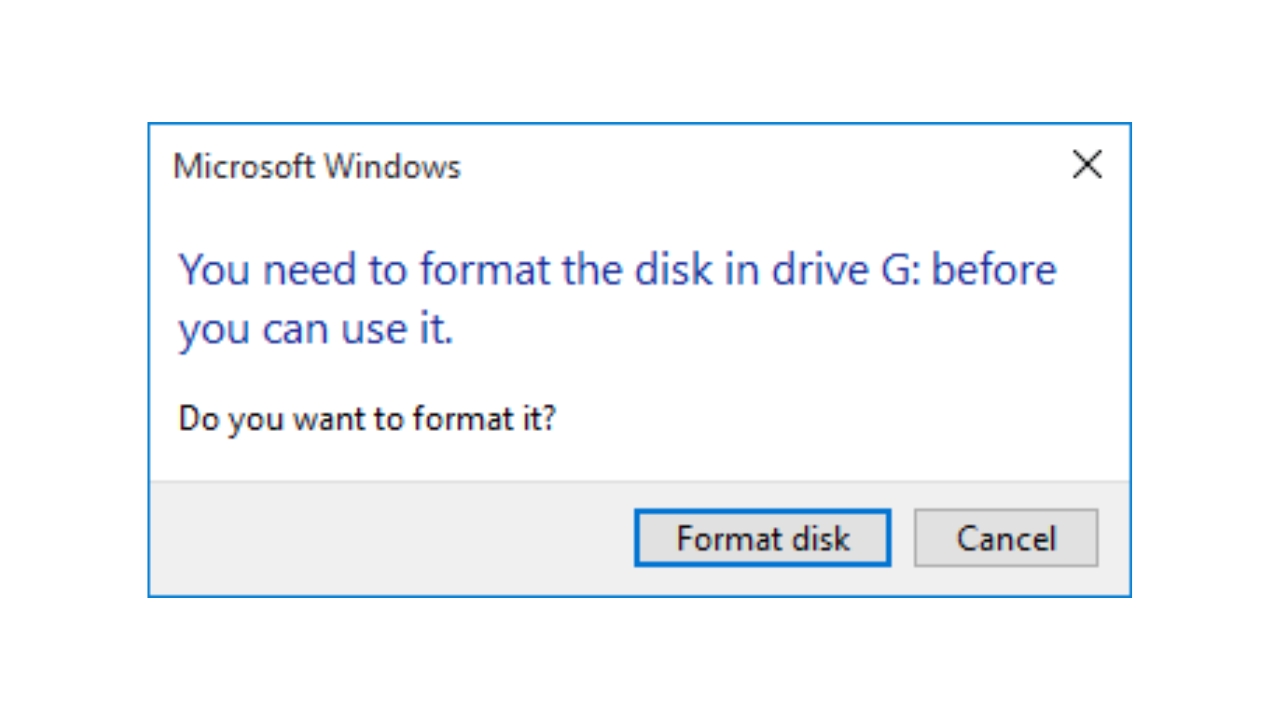The width and height of the screenshot is (1280, 720).
Task: Proceed with formatting by clicking Format disk
Action: [762, 538]
